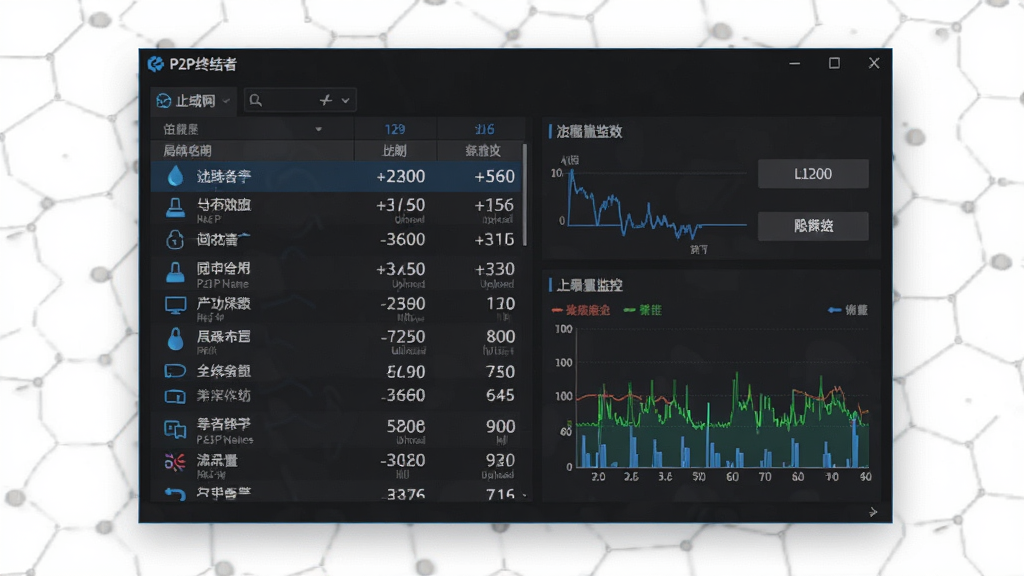Click the 129 column header

coord(394,129)
